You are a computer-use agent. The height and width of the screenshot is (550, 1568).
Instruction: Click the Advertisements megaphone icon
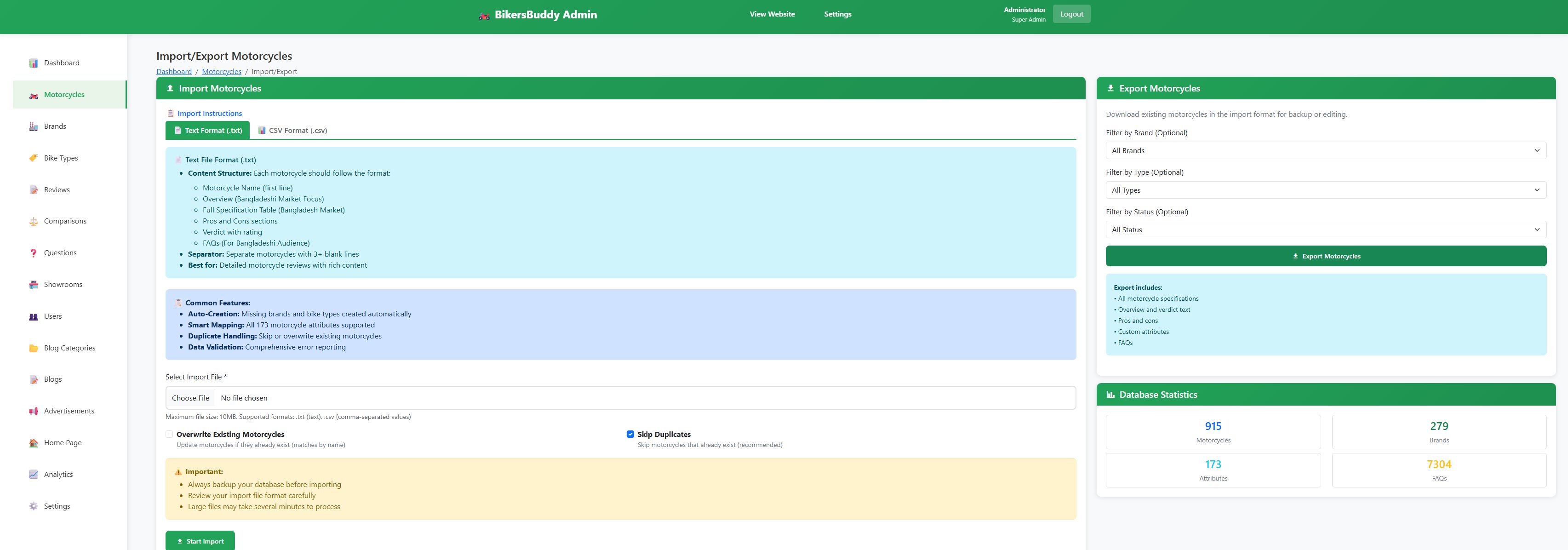pos(34,412)
